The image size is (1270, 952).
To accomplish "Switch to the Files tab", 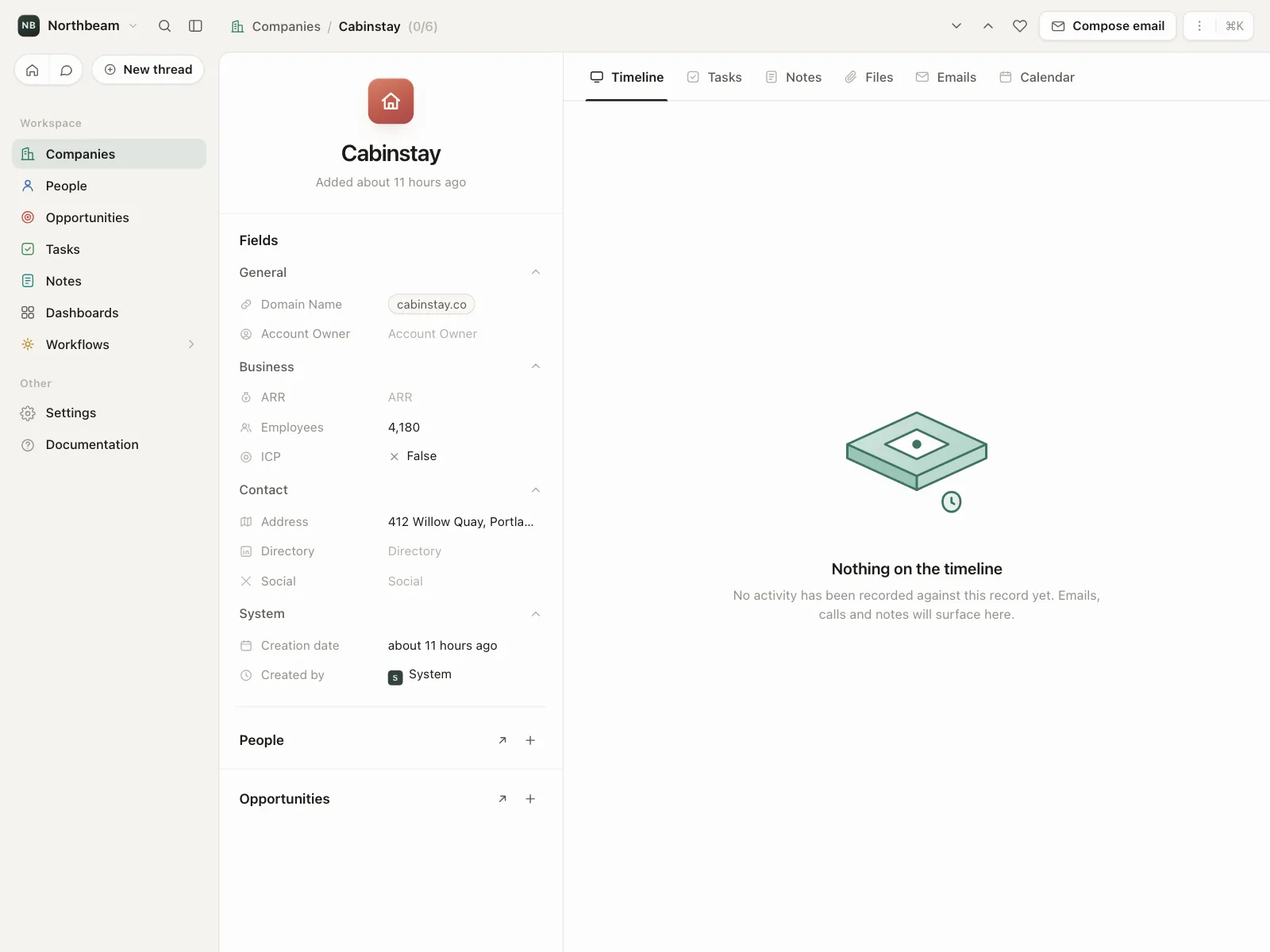I will [x=868, y=77].
